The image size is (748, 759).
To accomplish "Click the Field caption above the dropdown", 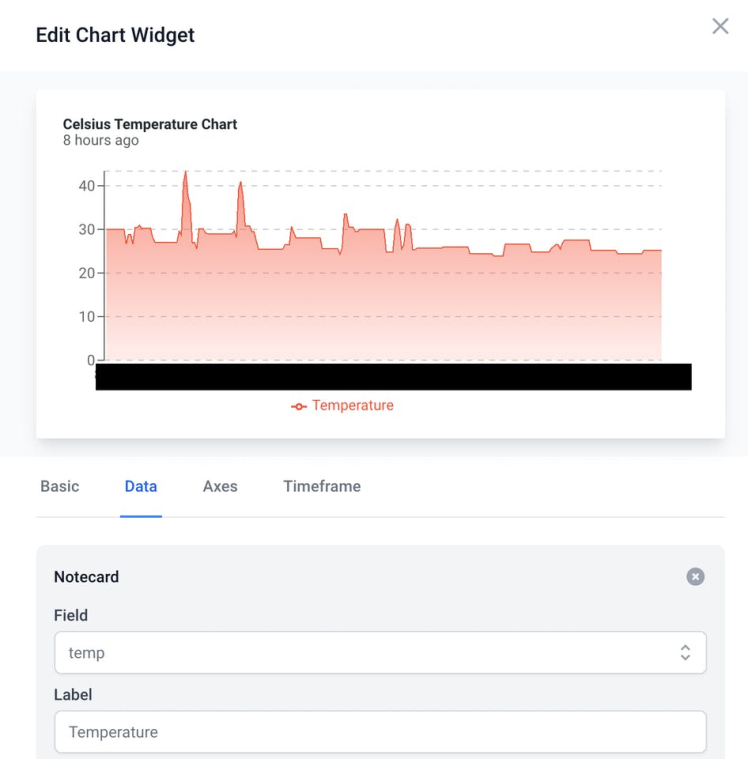I will (x=71, y=616).
